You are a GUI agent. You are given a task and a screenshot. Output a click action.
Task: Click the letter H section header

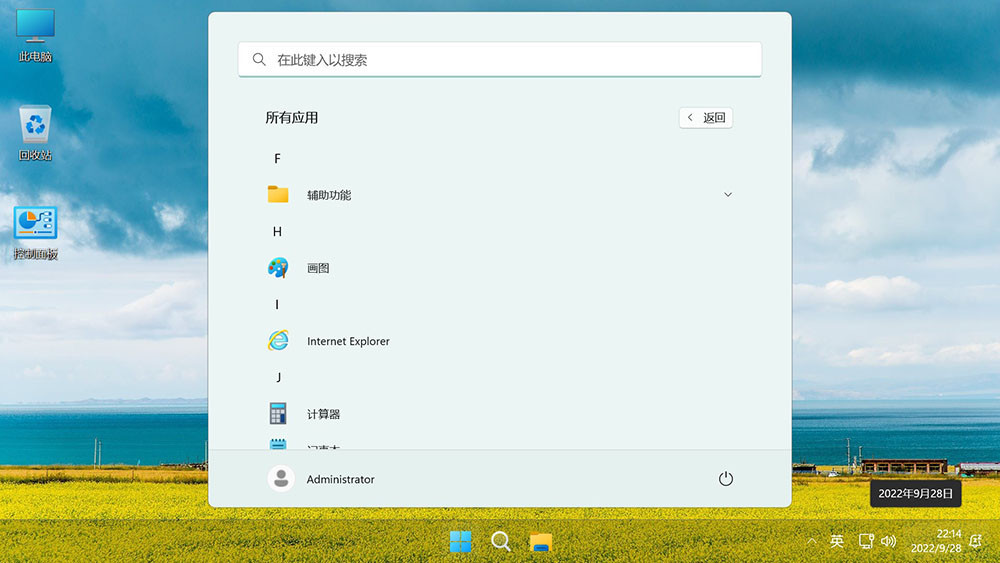pyautogui.click(x=277, y=231)
